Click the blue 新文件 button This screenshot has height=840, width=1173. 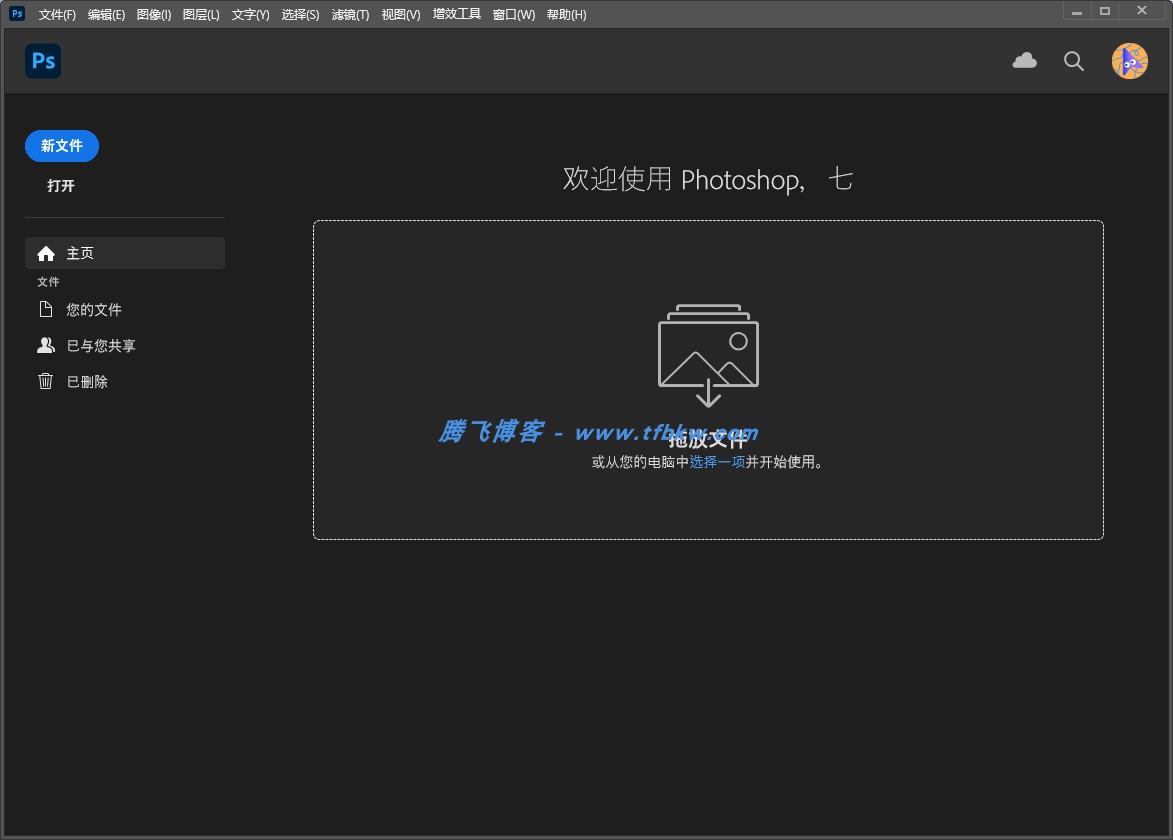point(61,146)
